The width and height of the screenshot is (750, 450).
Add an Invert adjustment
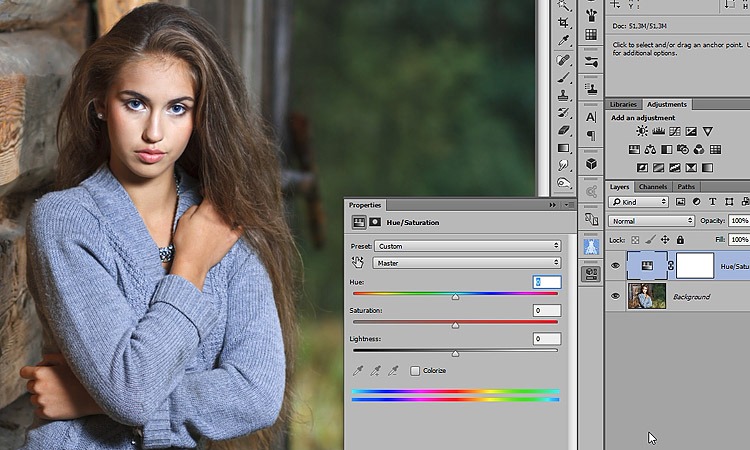click(x=642, y=167)
